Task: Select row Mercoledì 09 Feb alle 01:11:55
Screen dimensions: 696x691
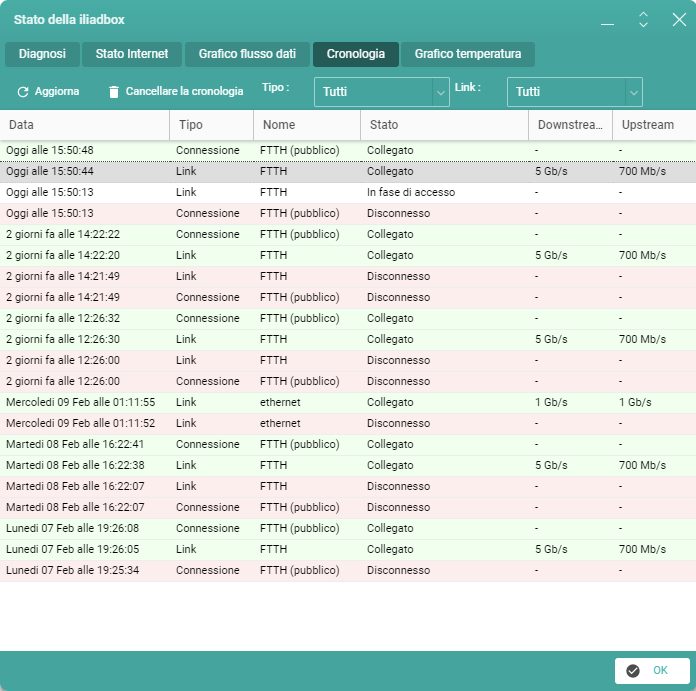Action: pos(348,402)
